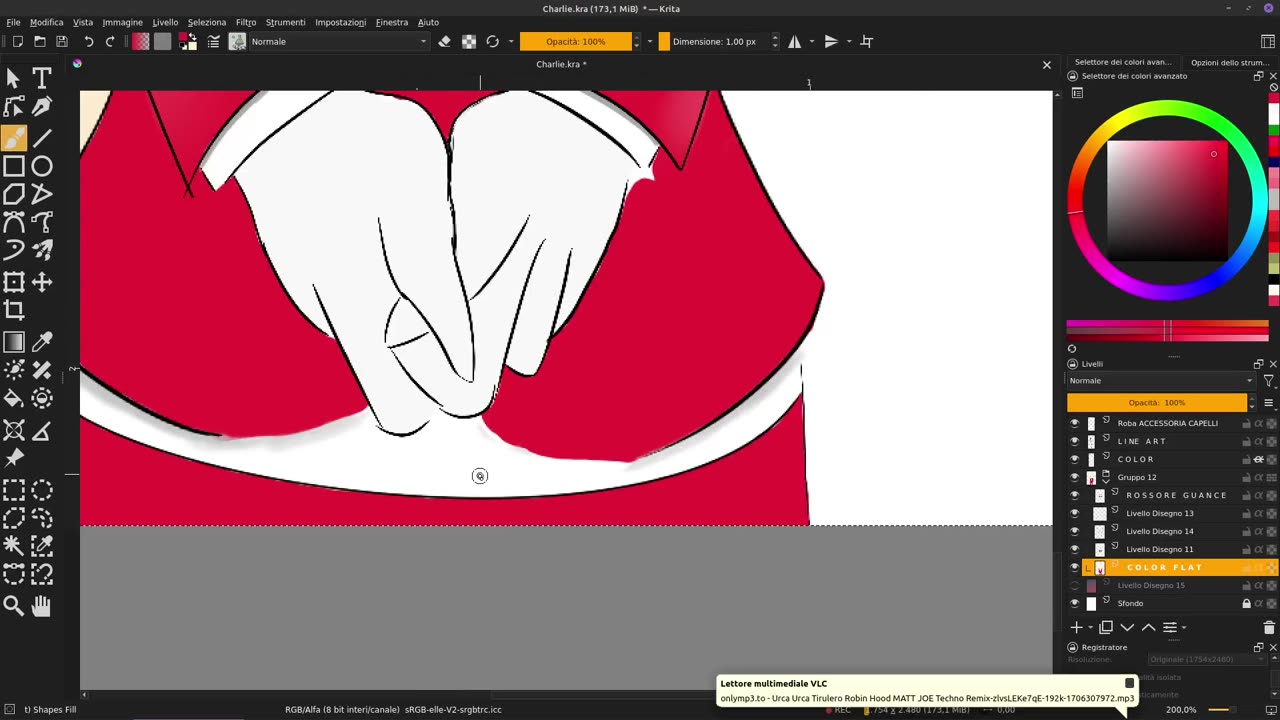Select the Elliptical Selection tool
This screenshot has height=720, width=1280.
[x=42, y=490]
